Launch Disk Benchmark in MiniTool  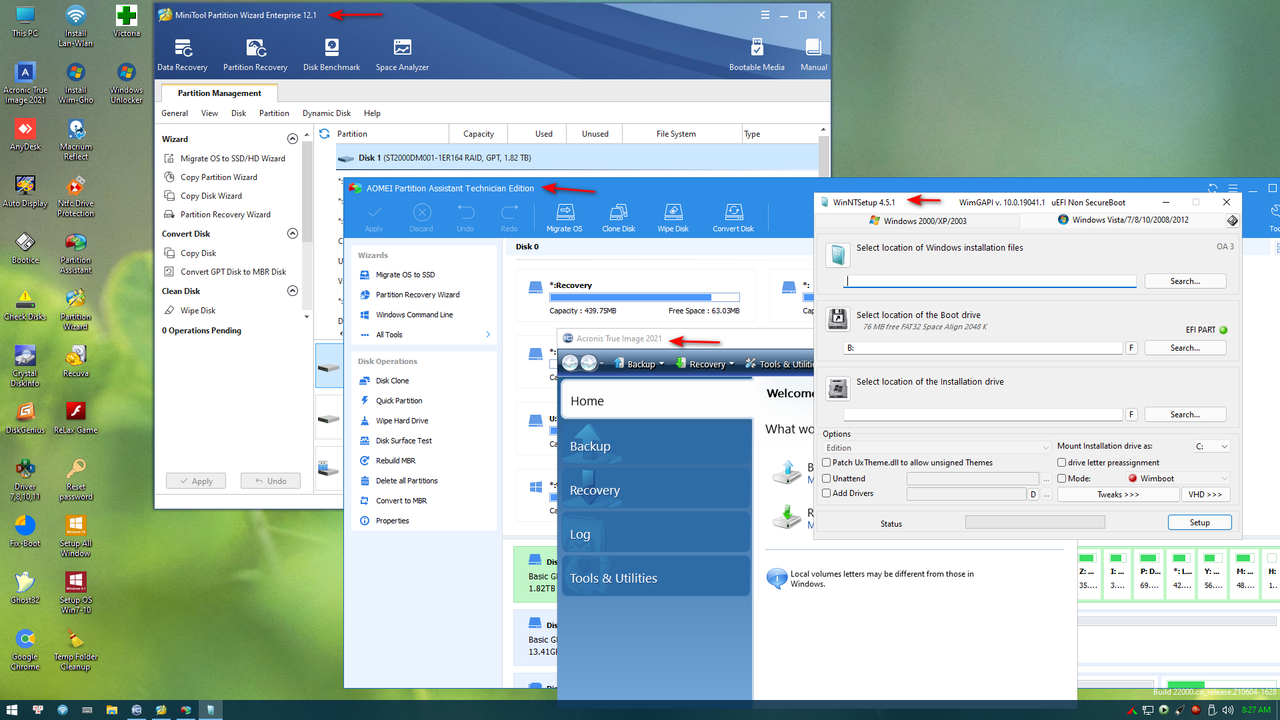pos(331,55)
